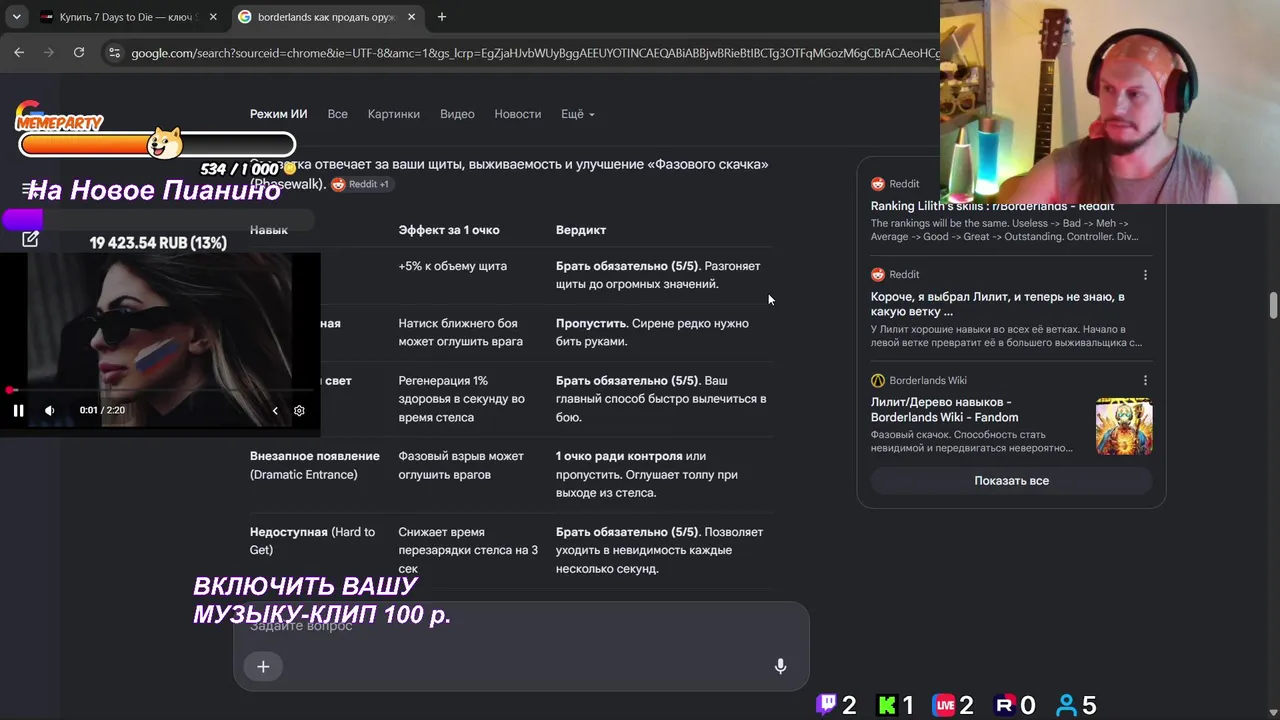View site information for google.com
The image size is (1280, 720).
click(x=114, y=53)
